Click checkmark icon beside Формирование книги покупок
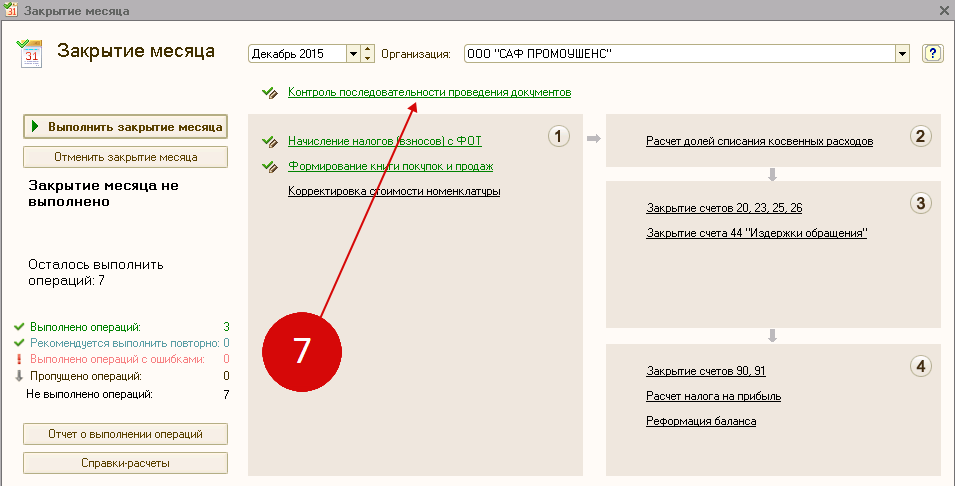 pos(269,167)
